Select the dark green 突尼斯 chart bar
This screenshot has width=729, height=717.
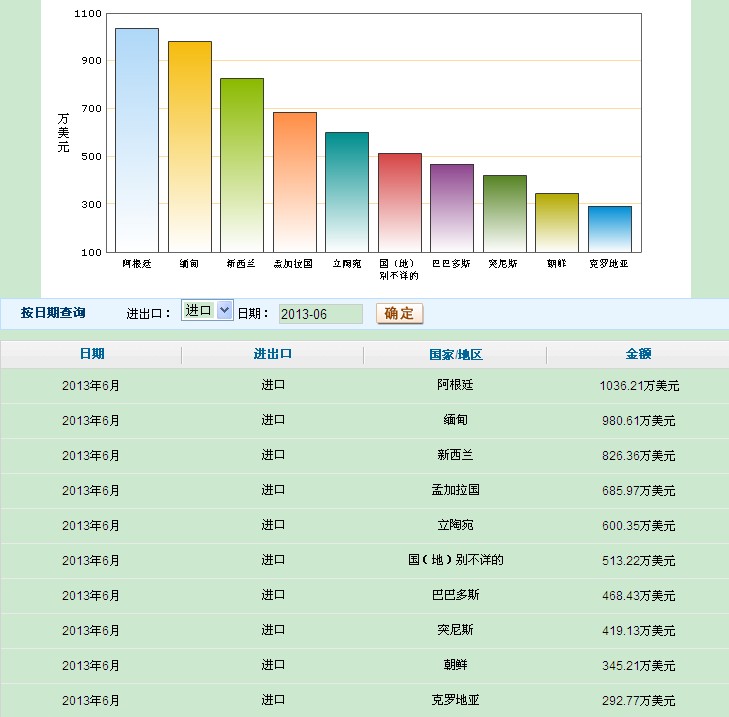coord(504,214)
